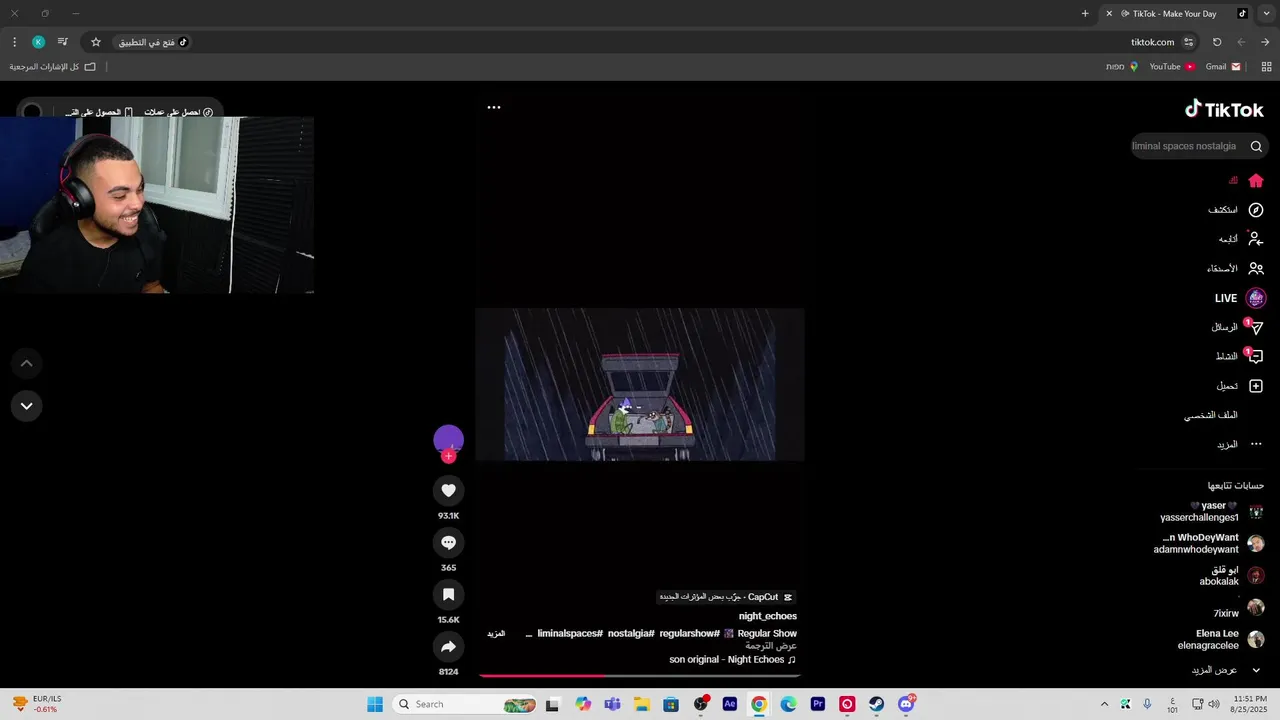
Task: Open ابو قلق abokalak account
Action: [1230, 575]
